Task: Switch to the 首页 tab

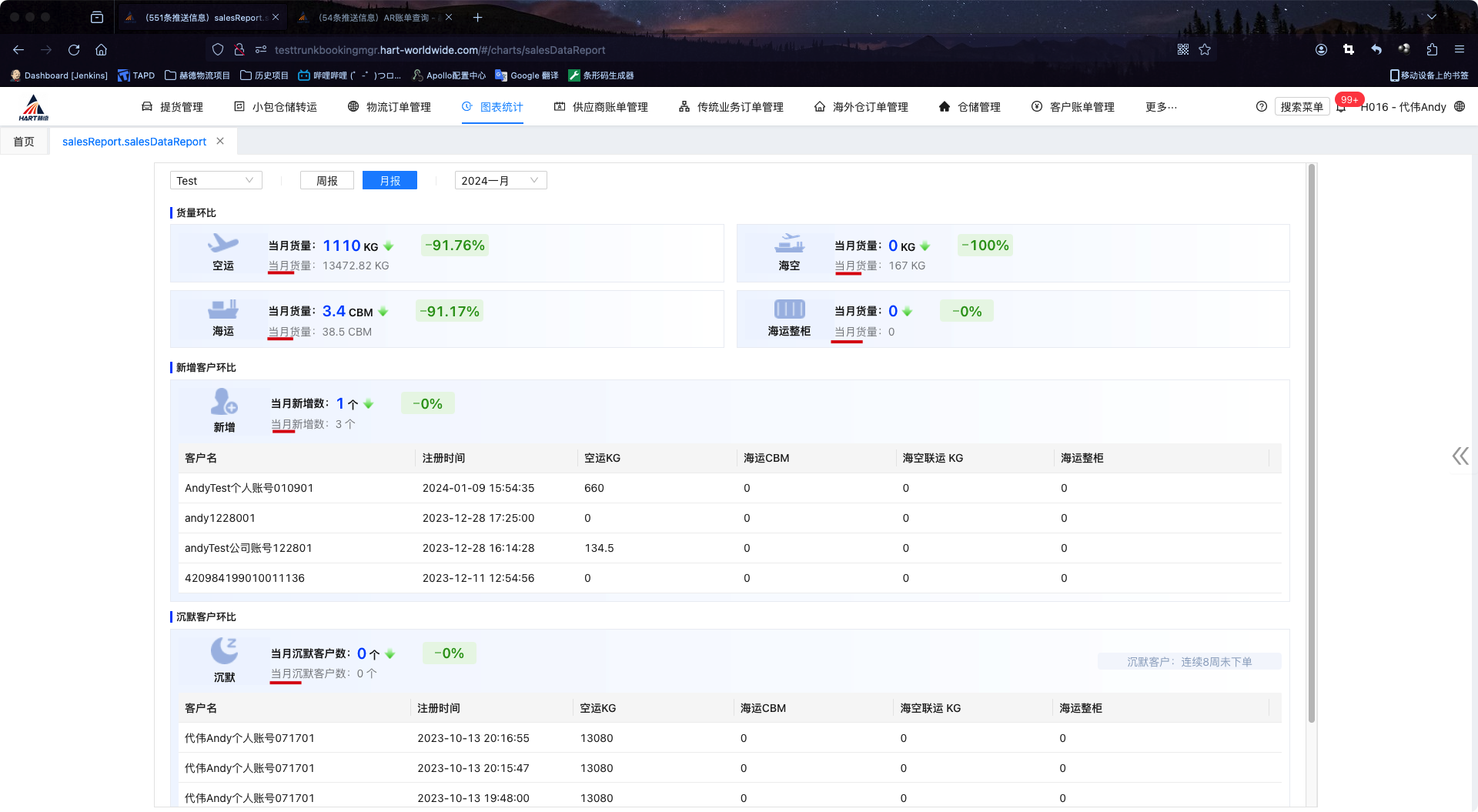Action: pos(24,142)
